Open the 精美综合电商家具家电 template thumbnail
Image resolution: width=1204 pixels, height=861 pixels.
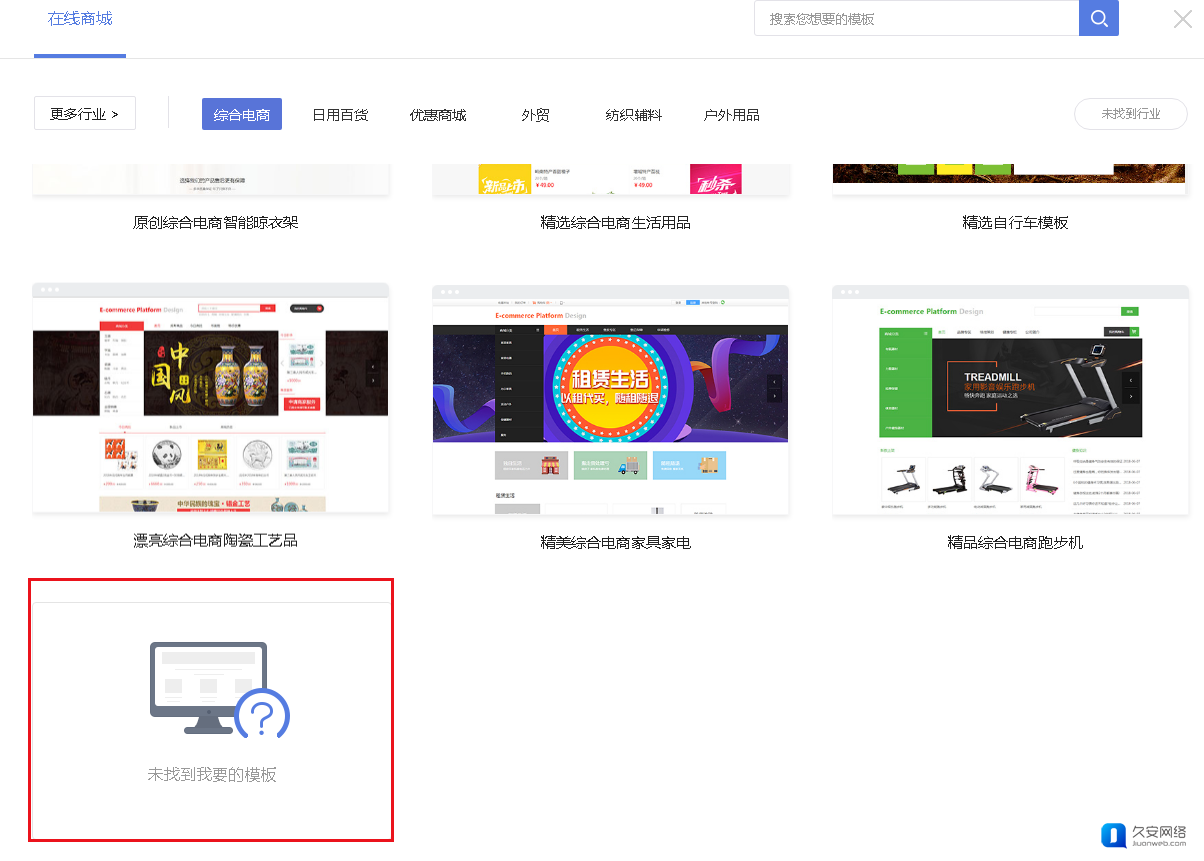(x=611, y=400)
